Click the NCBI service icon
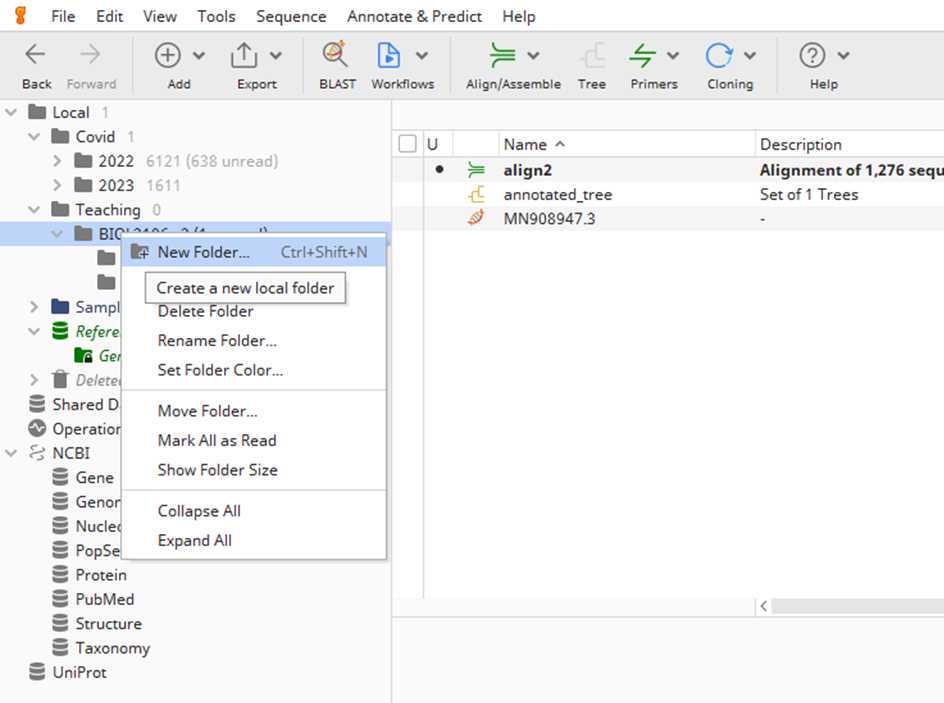 click(x=37, y=453)
